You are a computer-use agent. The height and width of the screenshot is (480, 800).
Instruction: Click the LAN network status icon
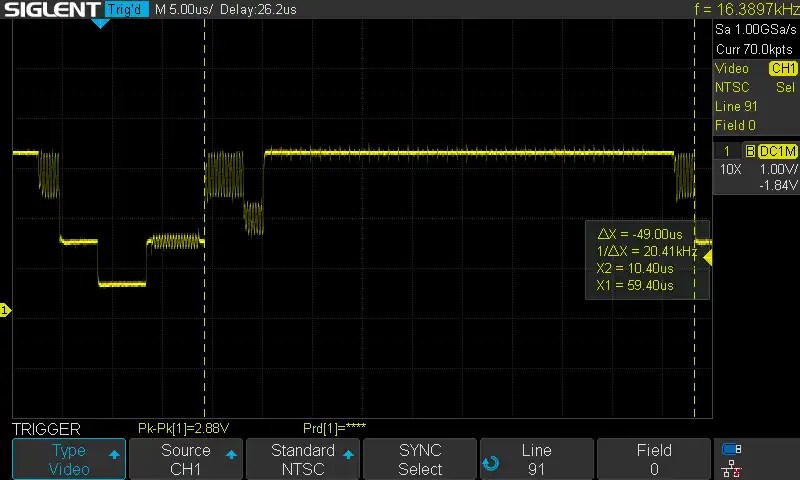coord(731,468)
